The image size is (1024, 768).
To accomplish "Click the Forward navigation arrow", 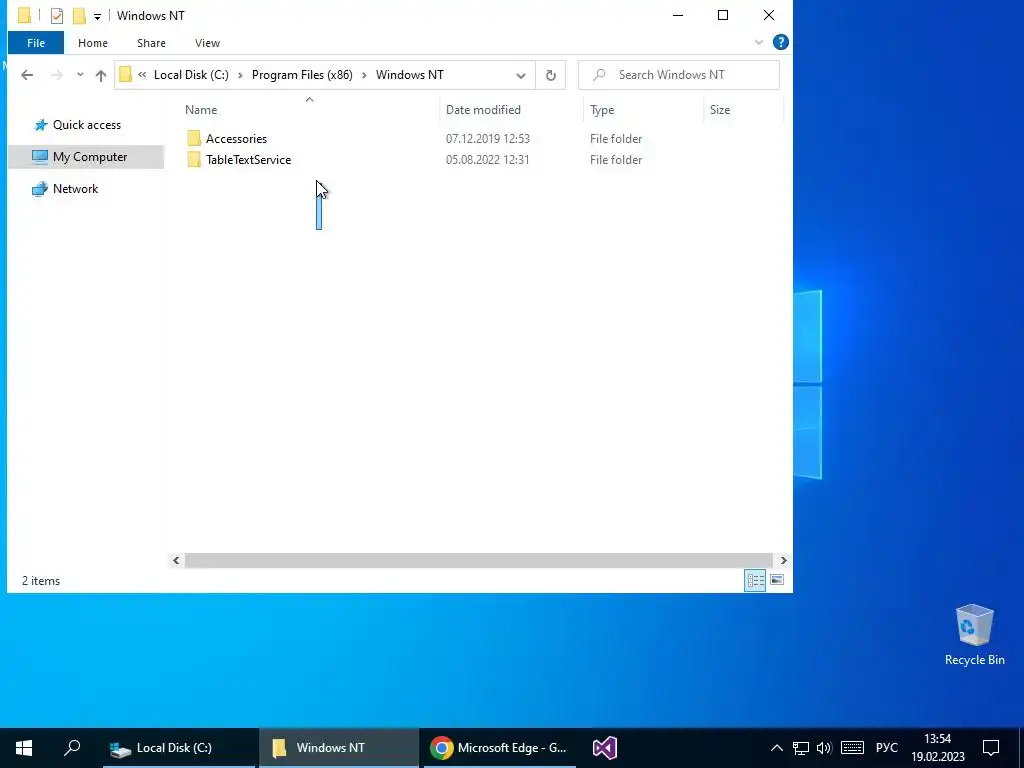I will point(57,75).
